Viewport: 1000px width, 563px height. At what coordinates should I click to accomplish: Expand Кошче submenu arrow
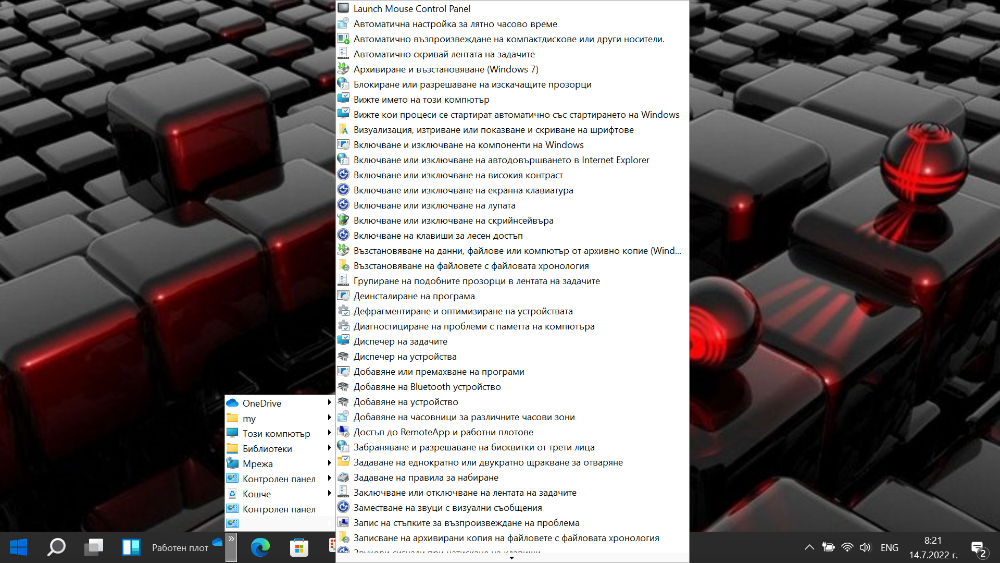point(329,494)
